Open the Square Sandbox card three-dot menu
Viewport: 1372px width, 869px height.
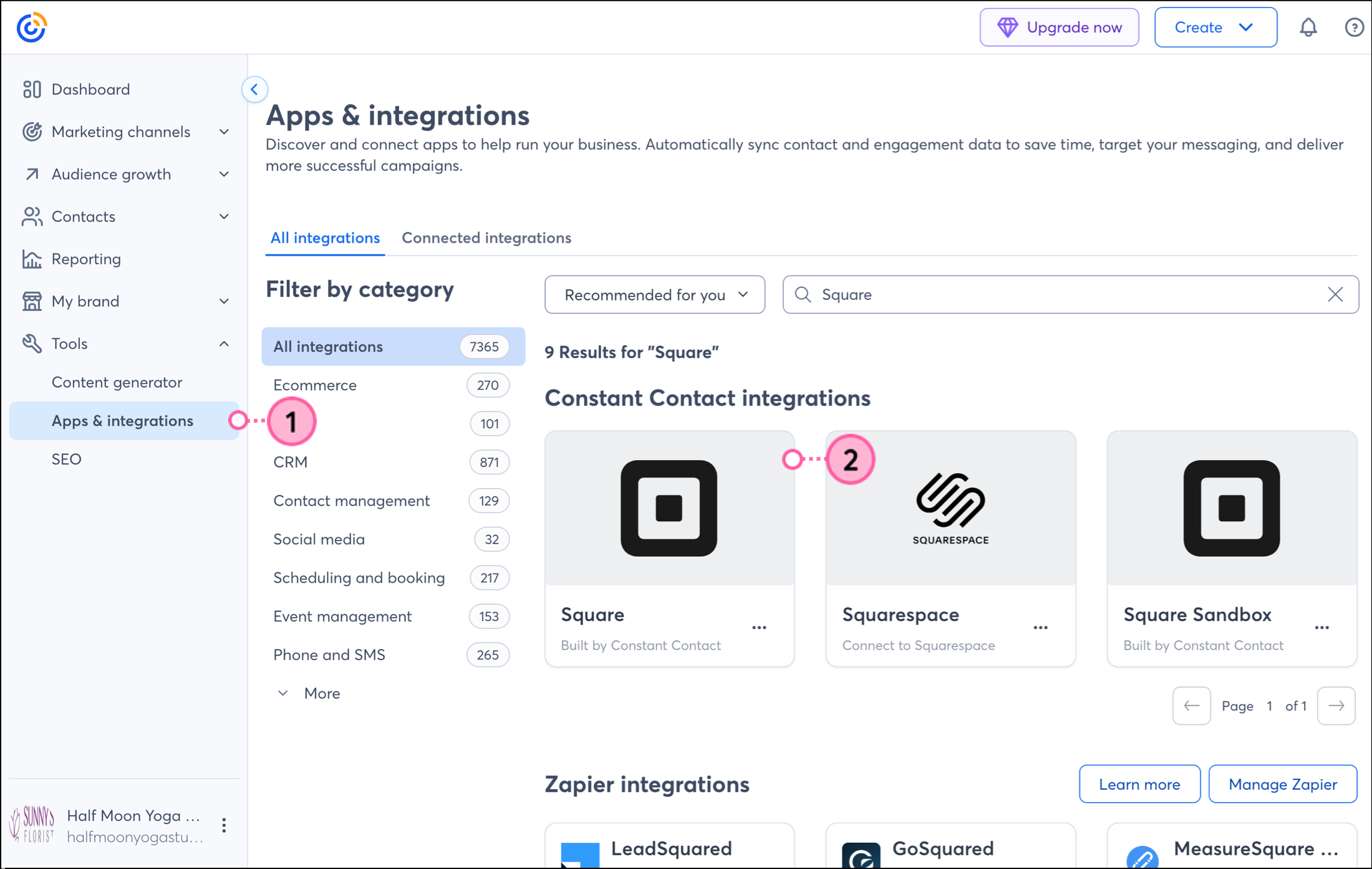(1322, 628)
